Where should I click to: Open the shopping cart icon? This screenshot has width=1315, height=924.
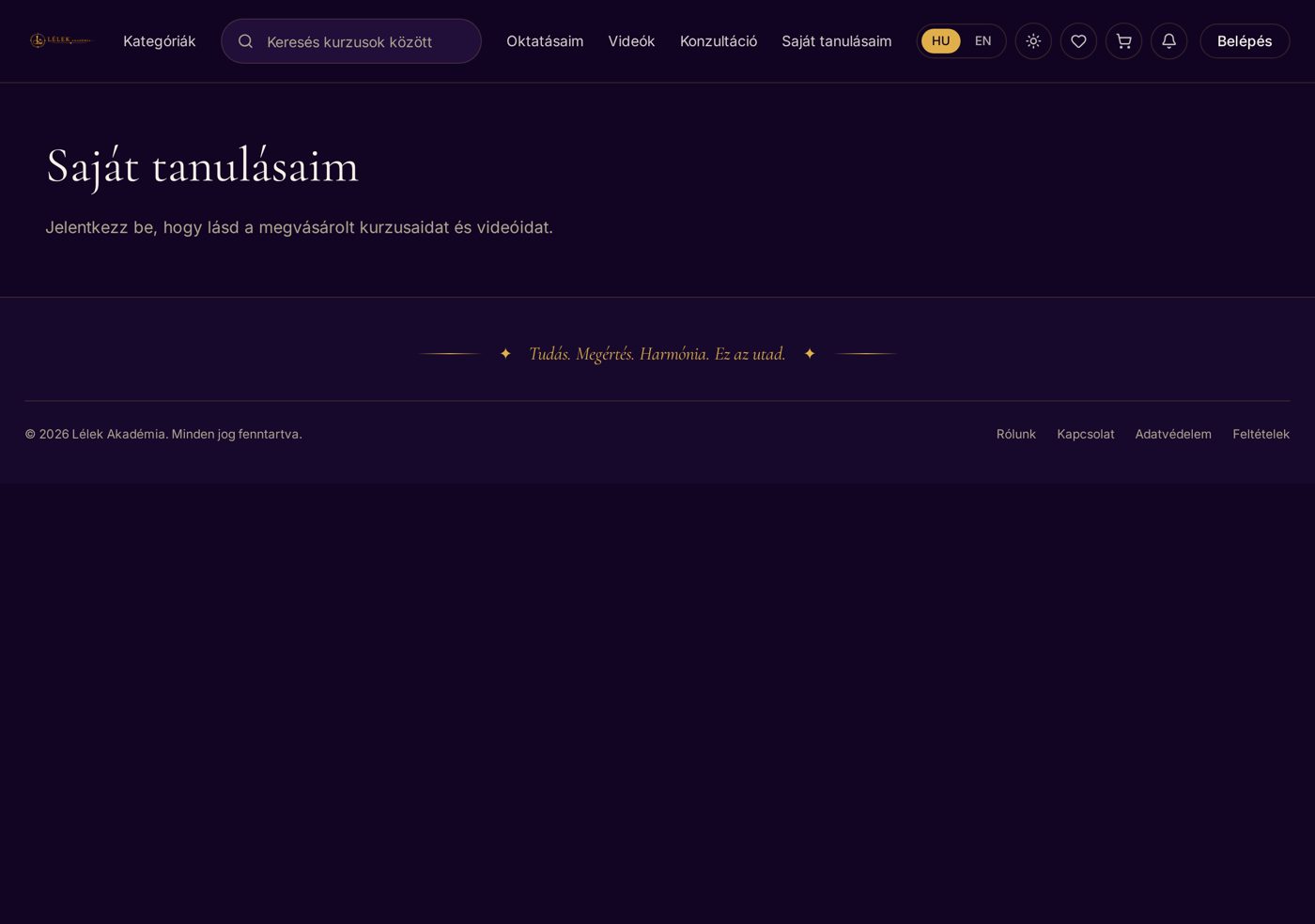(x=1123, y=41)
